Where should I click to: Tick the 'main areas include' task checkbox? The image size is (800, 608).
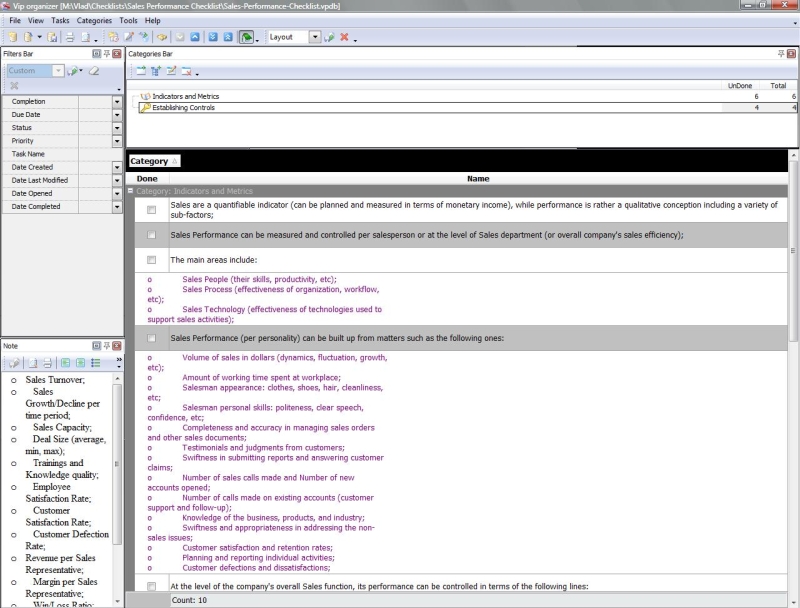click(x=151, y=260)
